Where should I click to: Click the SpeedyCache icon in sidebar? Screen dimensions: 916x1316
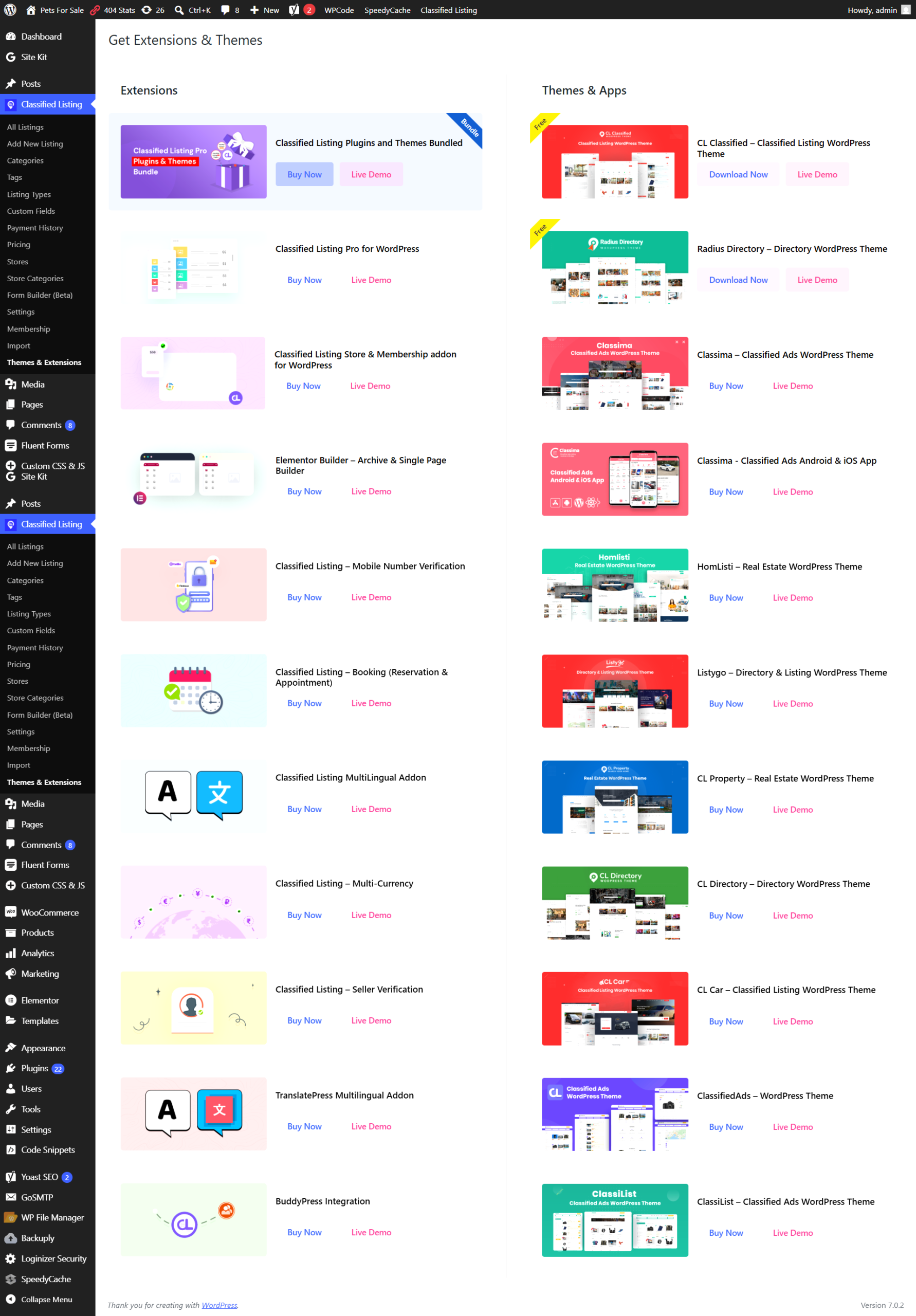click(10, 1279)
